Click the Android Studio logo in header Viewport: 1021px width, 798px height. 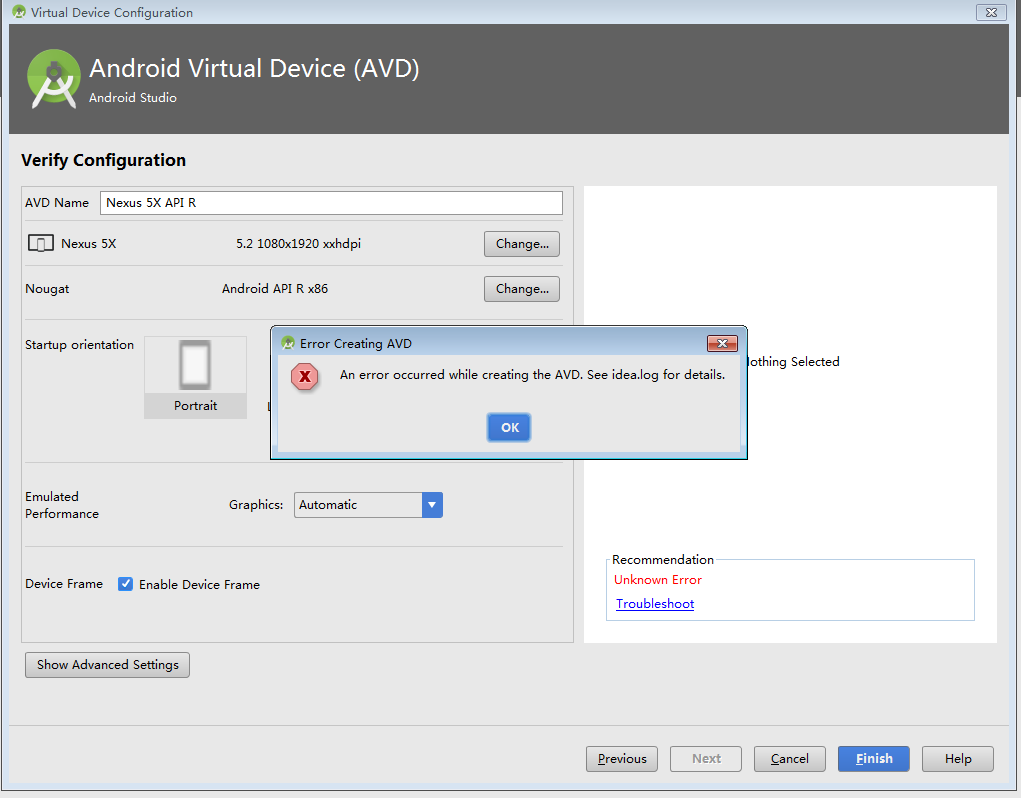pyautogui.click(x=53, y=79)
